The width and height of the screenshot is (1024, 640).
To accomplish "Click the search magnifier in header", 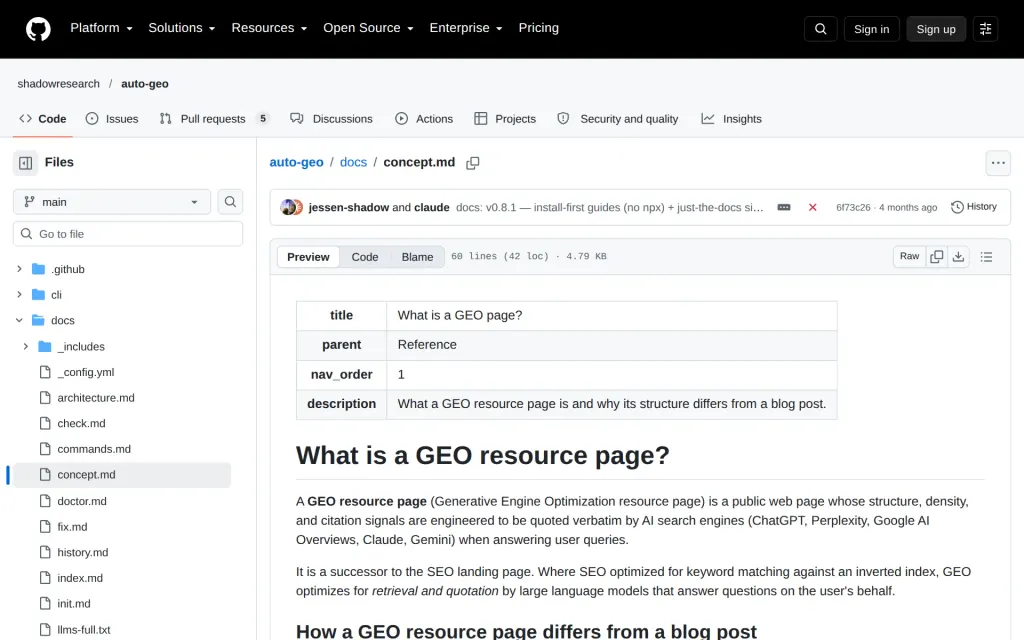I will [x=820, y=29].
